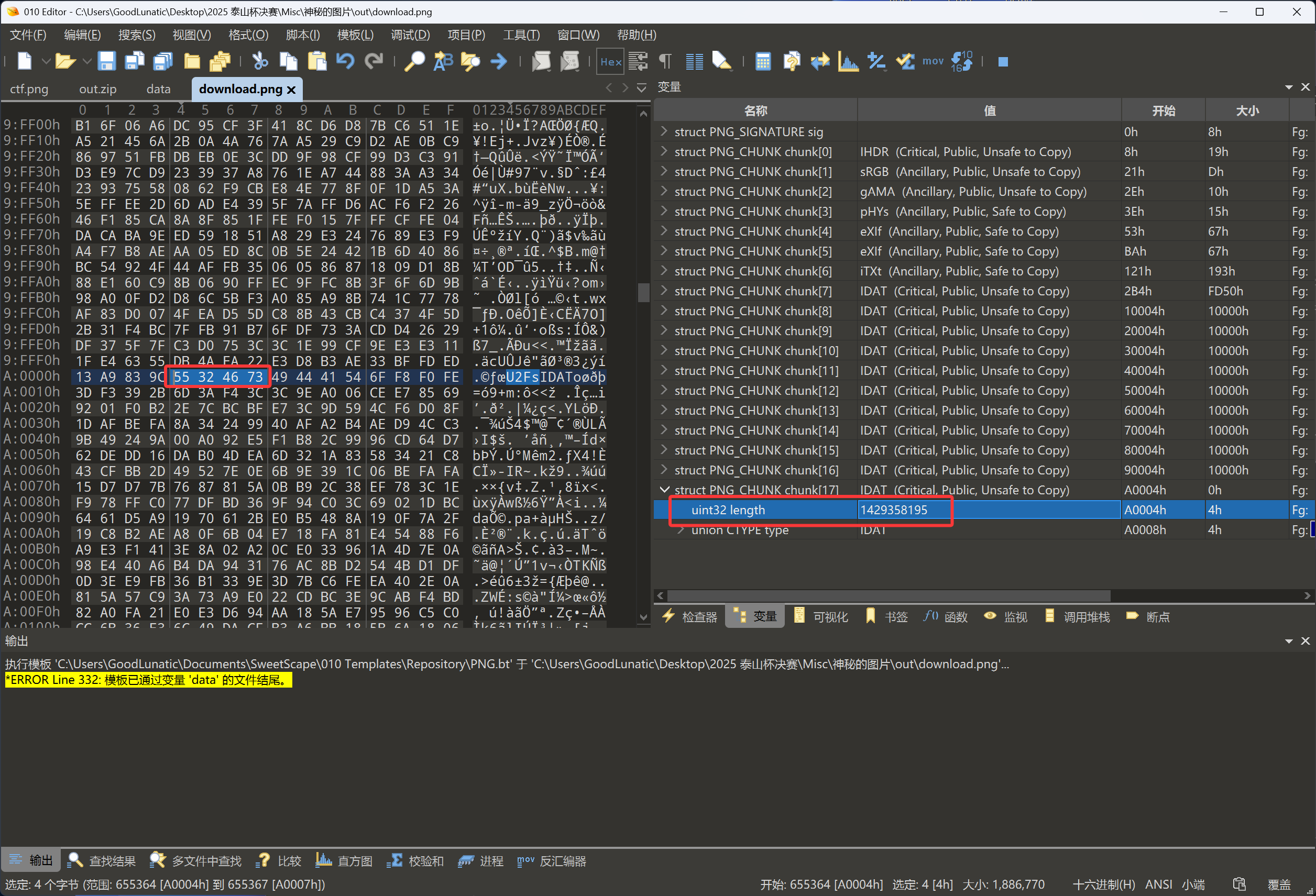Screen dimensions: 1316x896
Task: Open Variables panel options dropdown arrow
Action: [1289, 87]
